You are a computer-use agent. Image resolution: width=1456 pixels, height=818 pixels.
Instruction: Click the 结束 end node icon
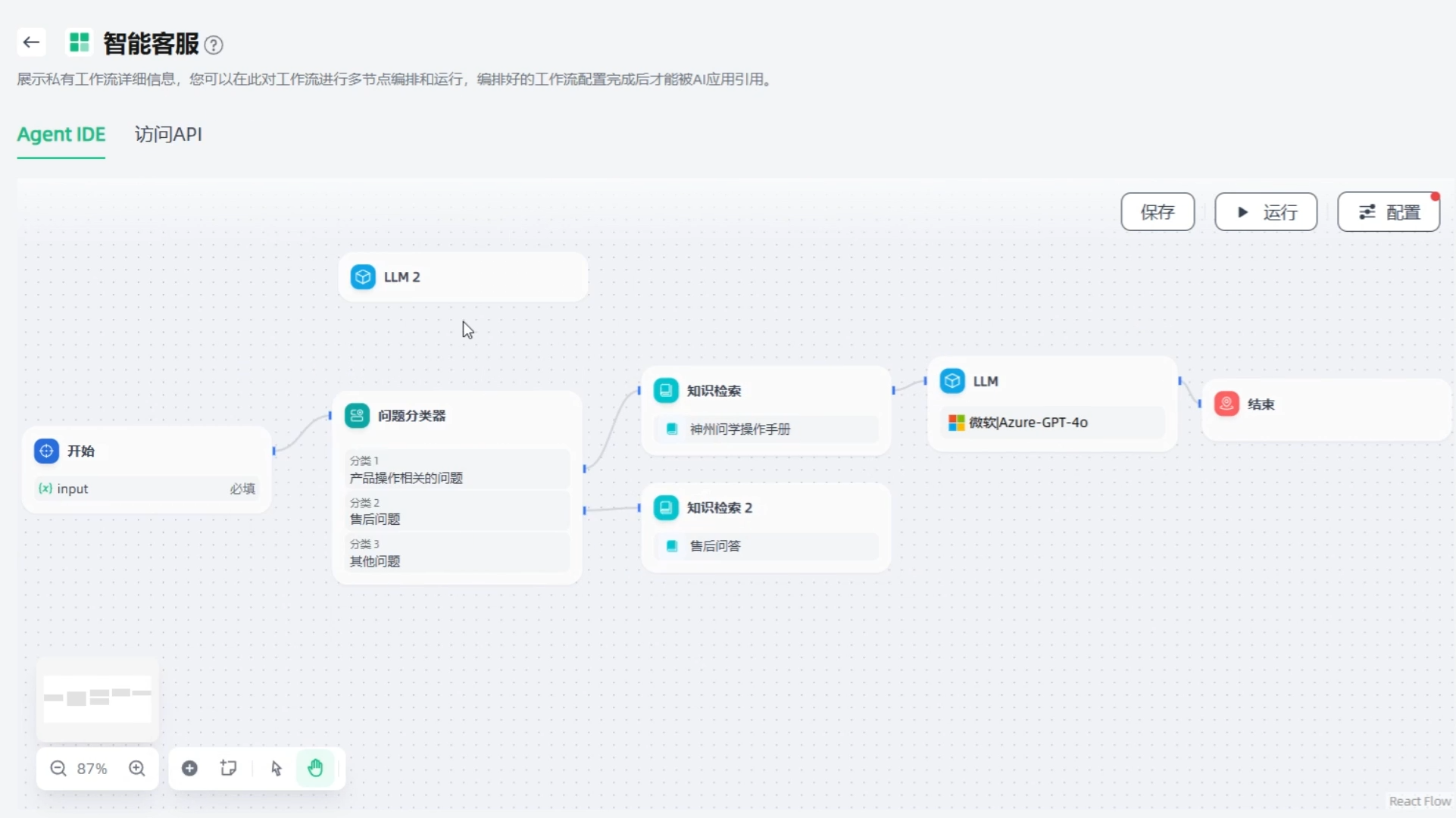1226,404
